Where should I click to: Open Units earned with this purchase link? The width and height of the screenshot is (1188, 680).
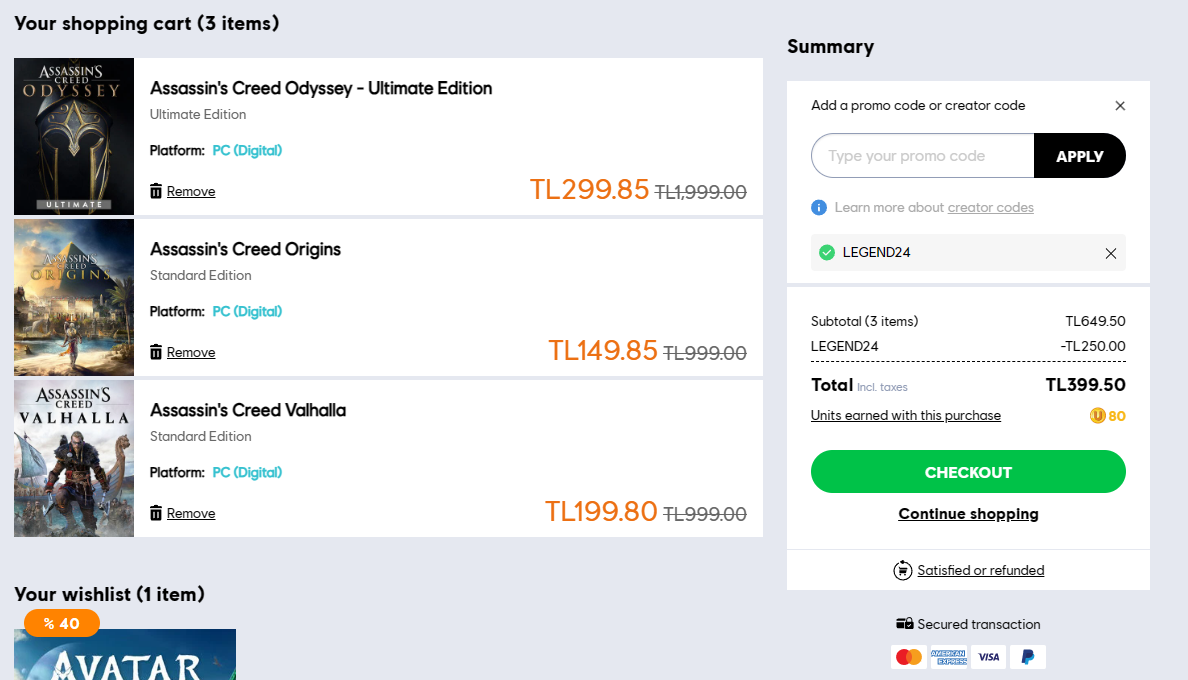[x=905, y=416]
